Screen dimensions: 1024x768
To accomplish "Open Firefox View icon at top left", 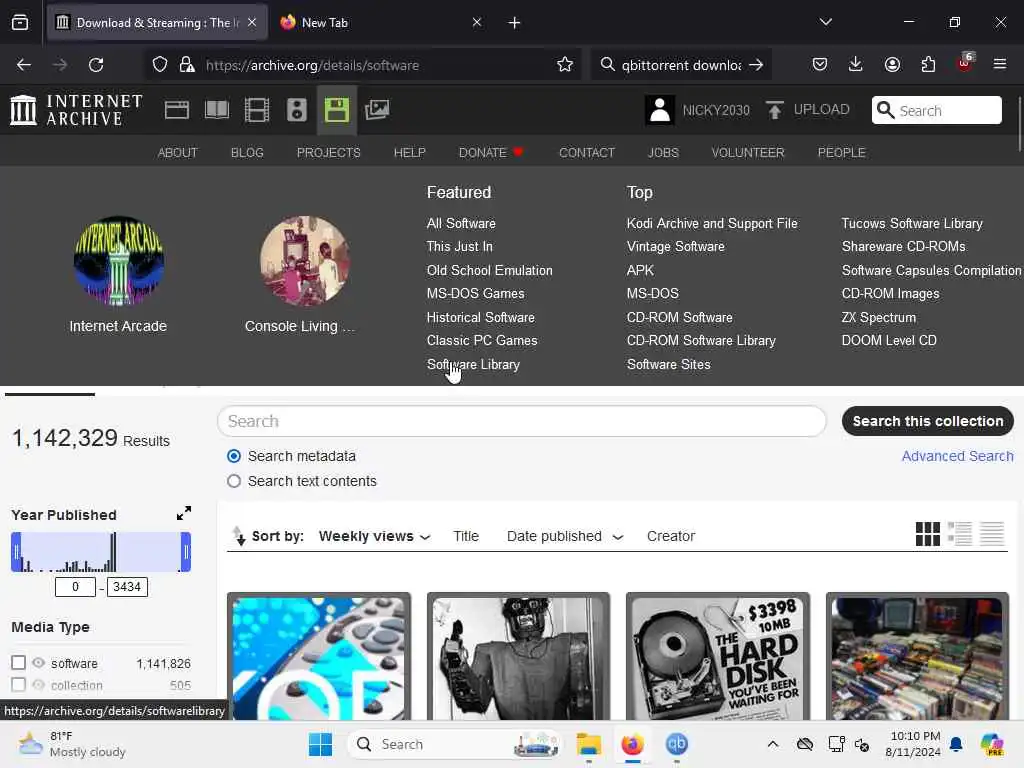I will 20,23.
